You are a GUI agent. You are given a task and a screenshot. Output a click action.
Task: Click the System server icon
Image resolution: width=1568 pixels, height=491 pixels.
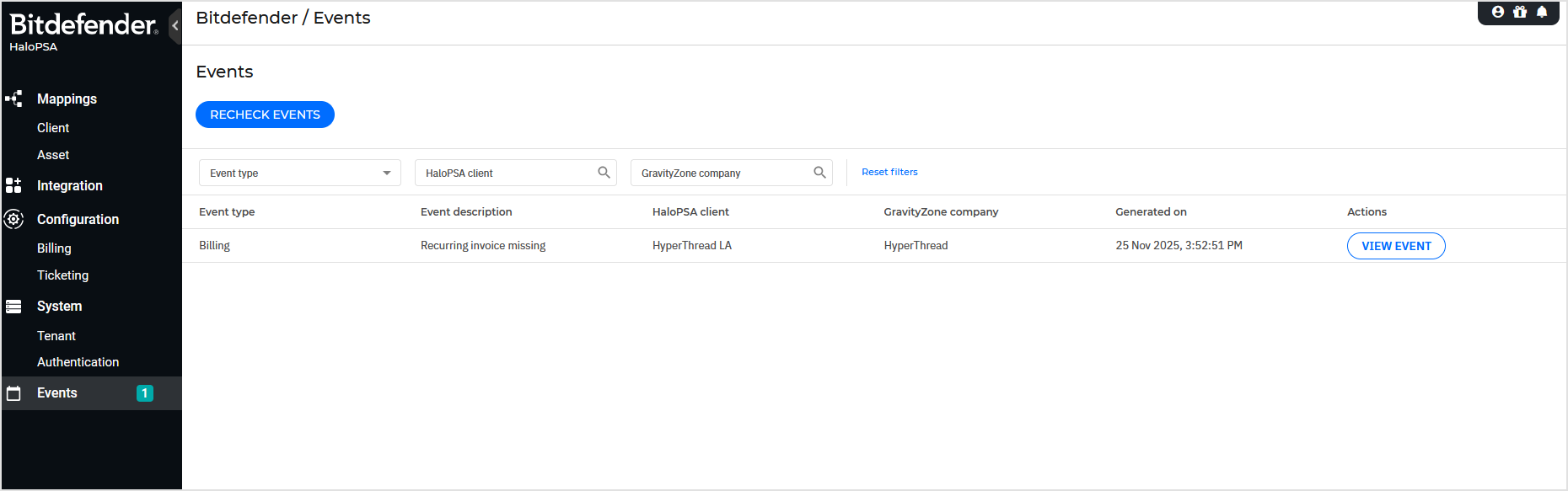pos(13,307)
